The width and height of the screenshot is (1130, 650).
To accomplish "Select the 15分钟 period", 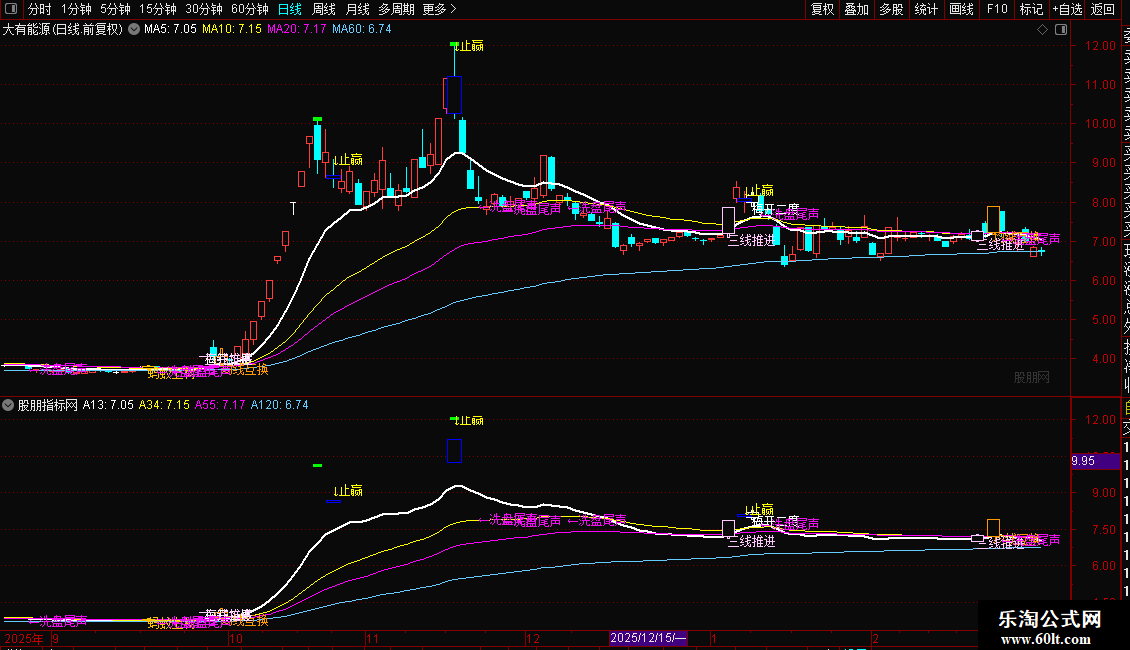I will click(x=157, y=9).
